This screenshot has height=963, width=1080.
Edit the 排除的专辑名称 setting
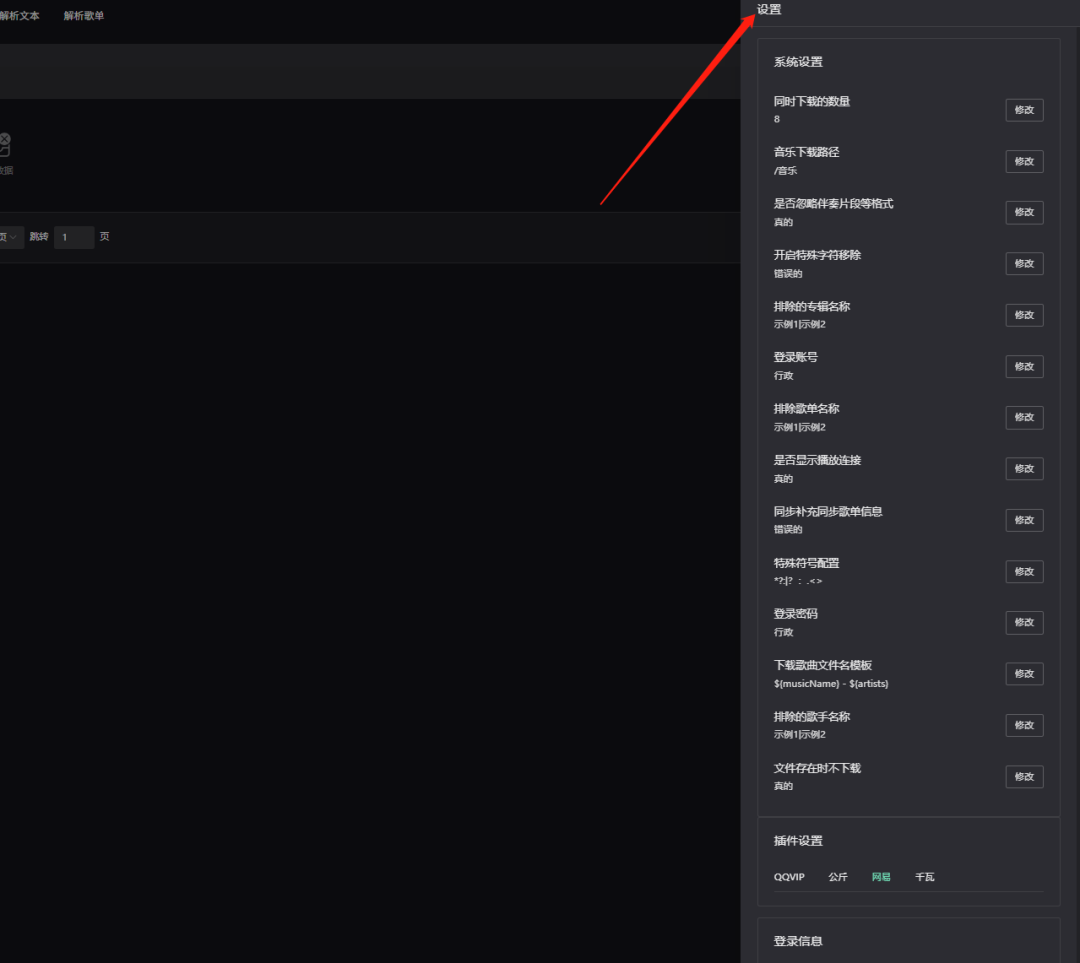pyautogui.click(x=1024, y=315)
